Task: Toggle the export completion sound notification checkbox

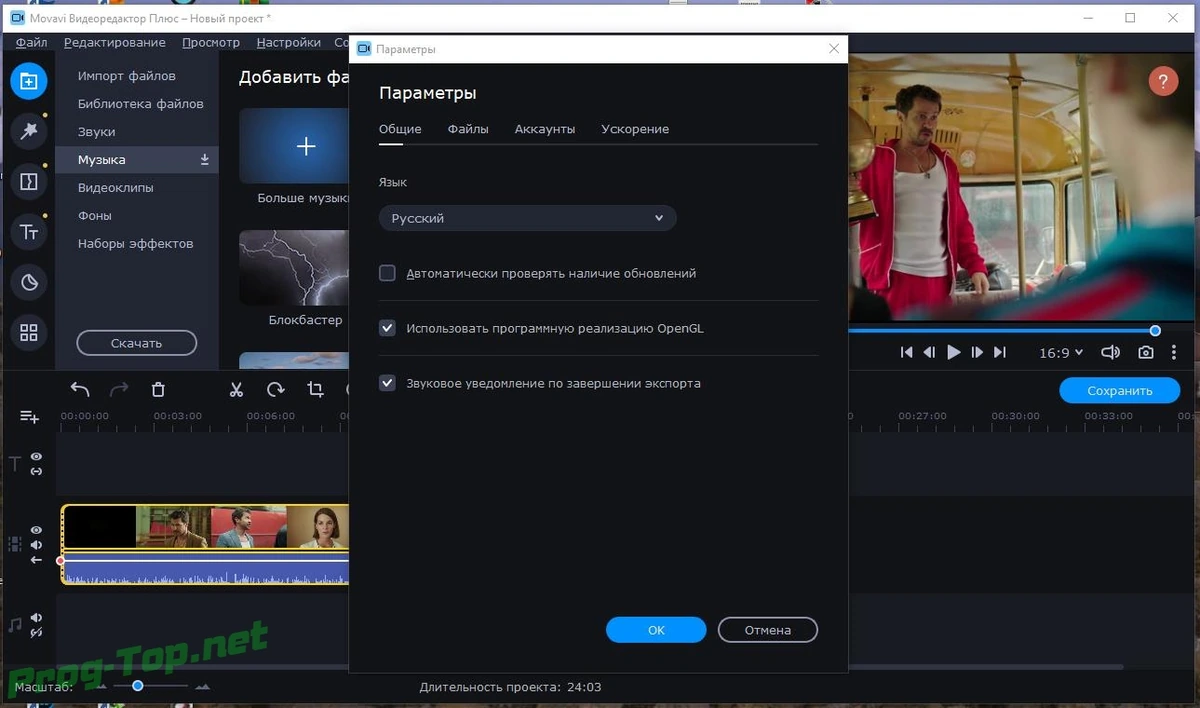Action: pyautogui.click(x=387, y=383)
